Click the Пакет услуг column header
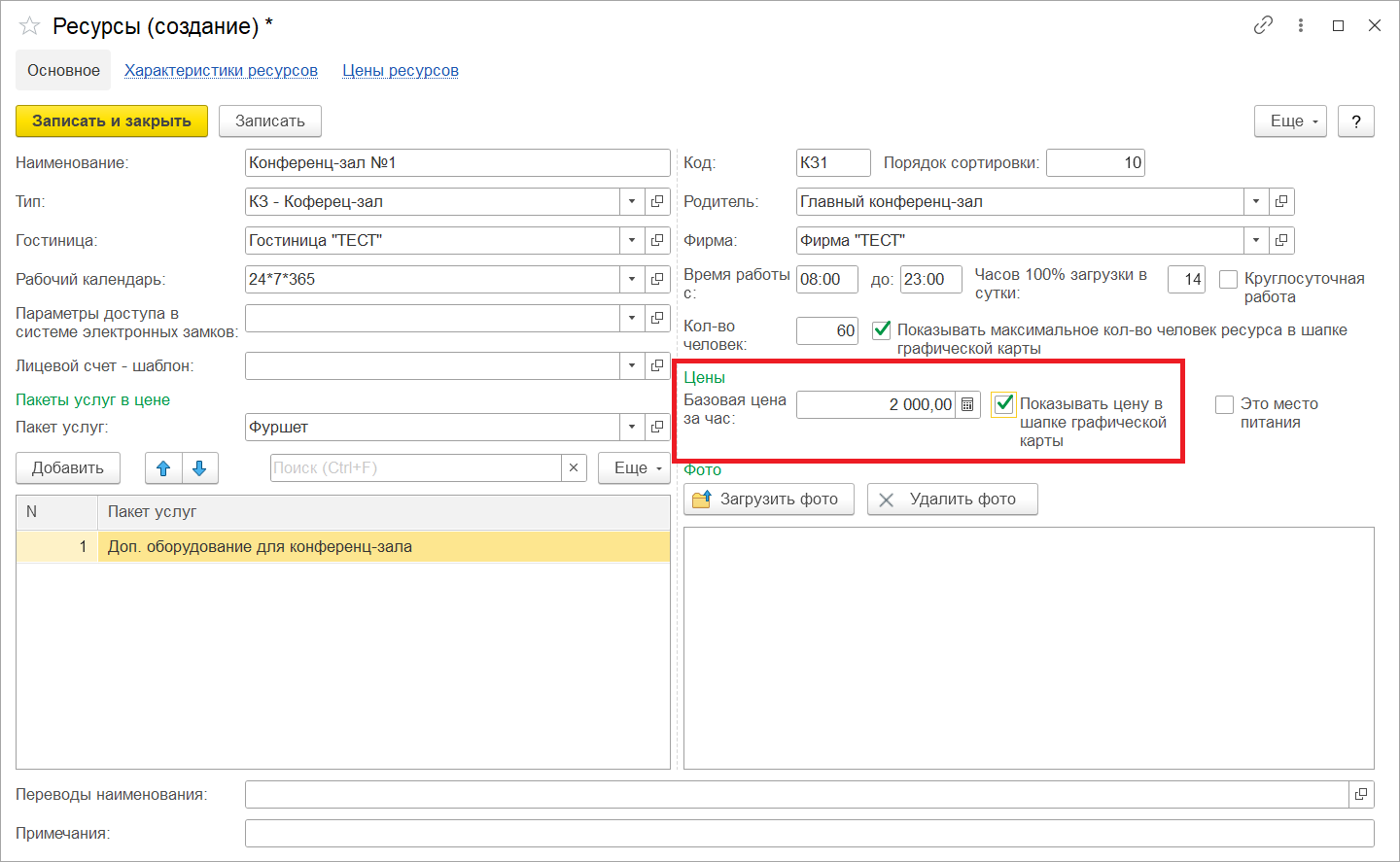1400x862 pixels. tap(384, 511)
